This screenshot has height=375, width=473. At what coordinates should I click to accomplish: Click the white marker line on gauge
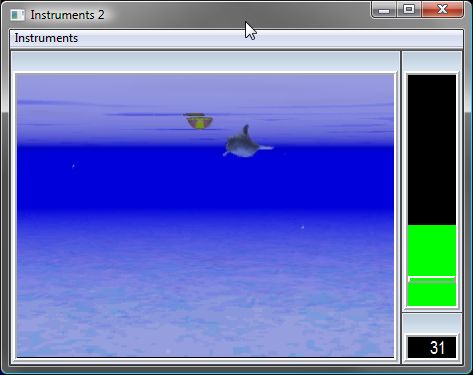[432, 279]
